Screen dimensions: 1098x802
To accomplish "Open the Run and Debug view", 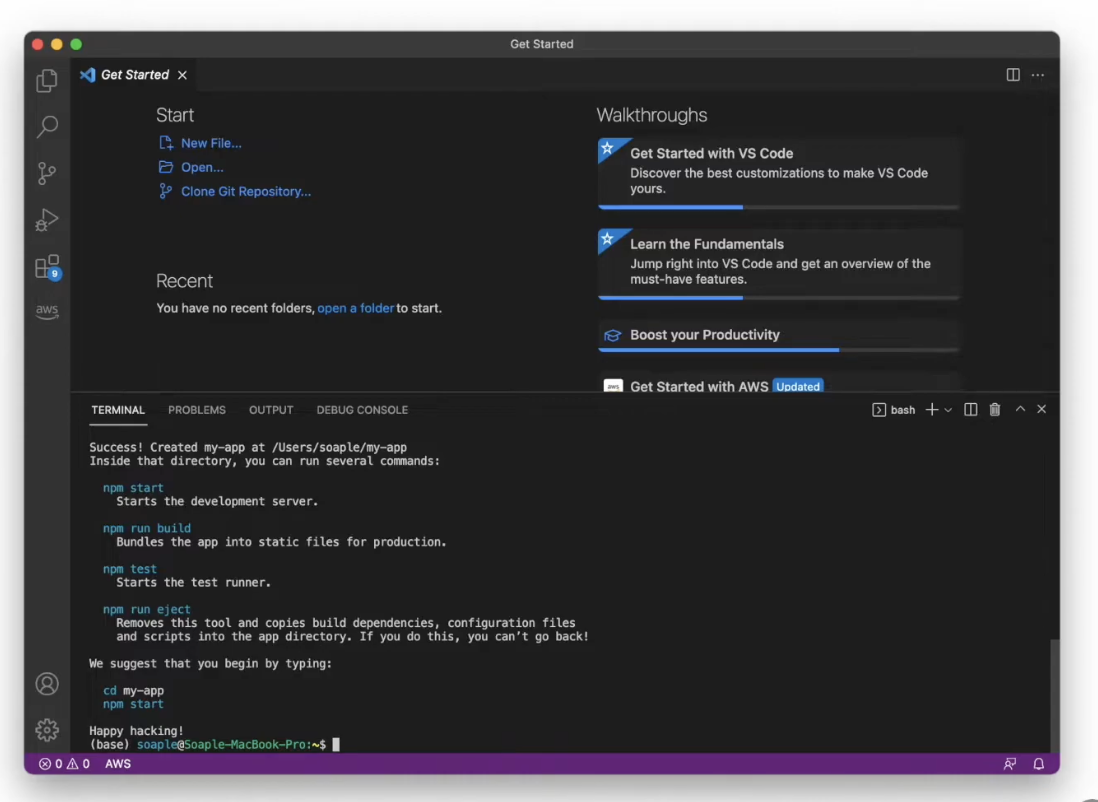I will 47,220.
